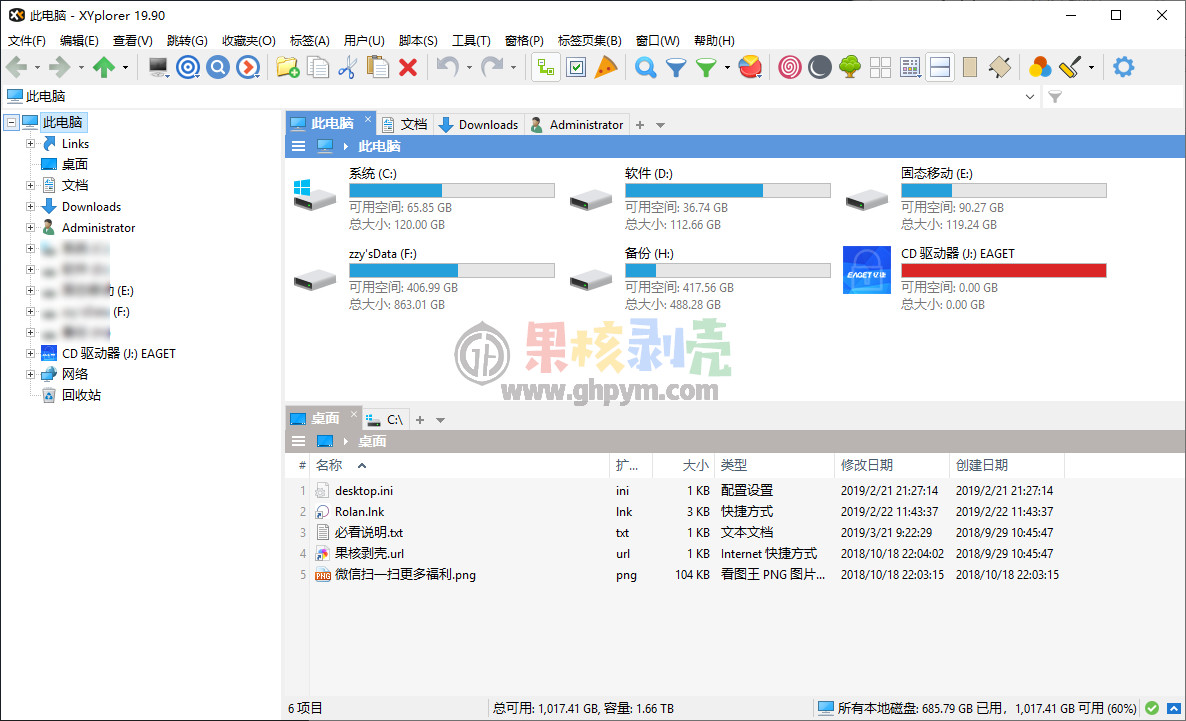This screenshot has width=1186, height=721.
Task: Switch to the Administrator tab
Action: tap(577, 125)
